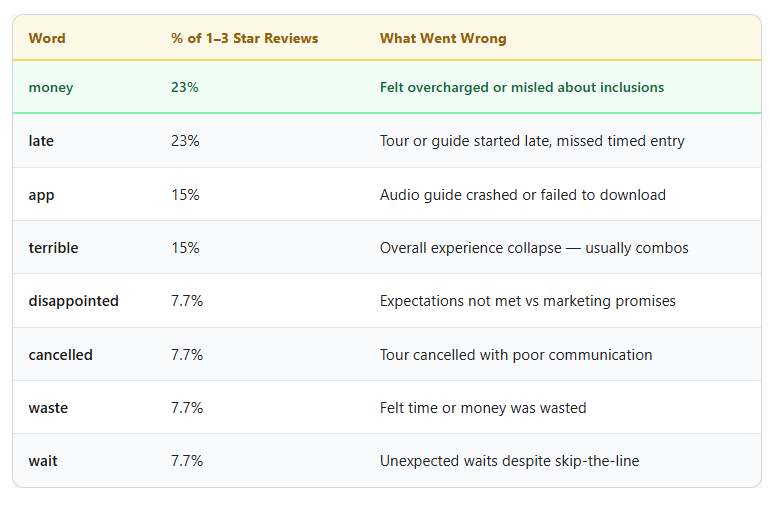The width and height of the screenshot is (770, 510).
Task: Select the "late" word cell
Action: (41, 141)
